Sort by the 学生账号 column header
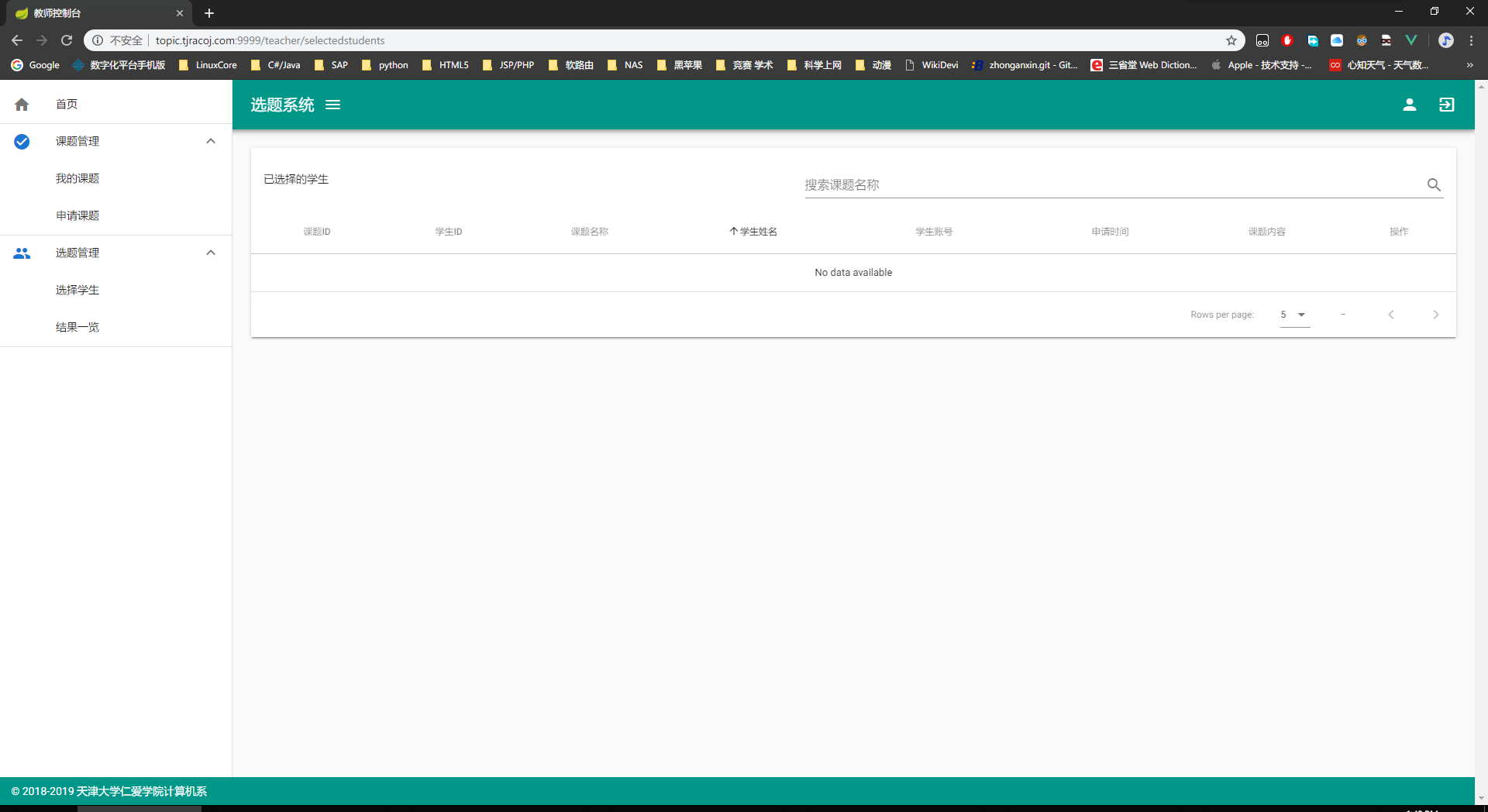Image resolution: width=1488 pixels, height=812 pixels. tap(934, 232)
